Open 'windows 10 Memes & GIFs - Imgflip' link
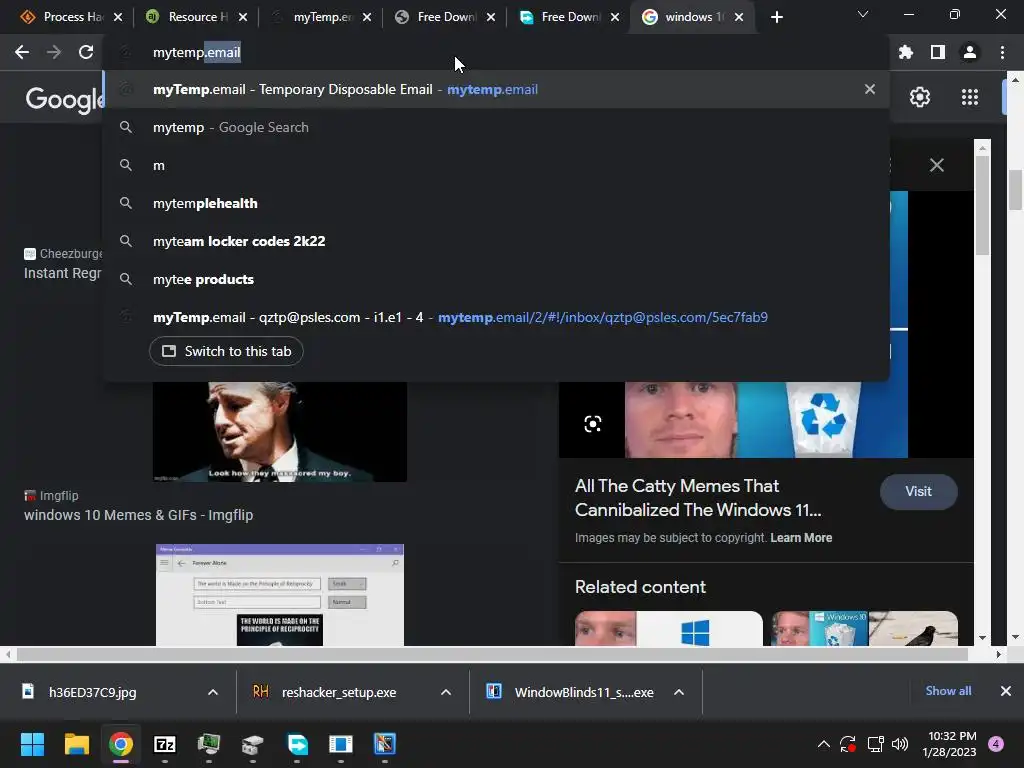This screenshot has width=1024, height=768. [138, 515]
